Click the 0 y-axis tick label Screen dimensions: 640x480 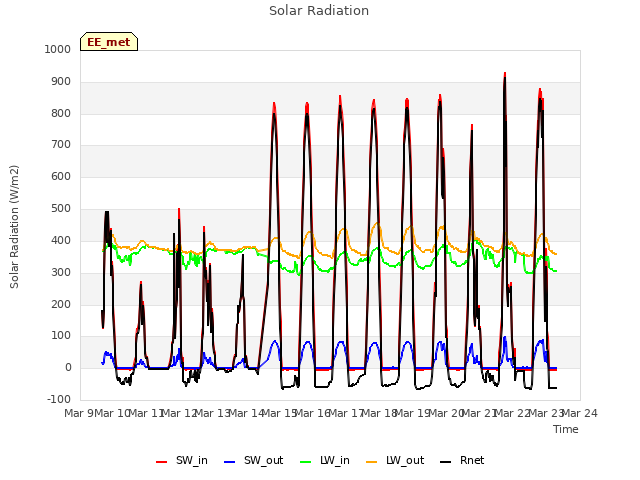point(68,368)
